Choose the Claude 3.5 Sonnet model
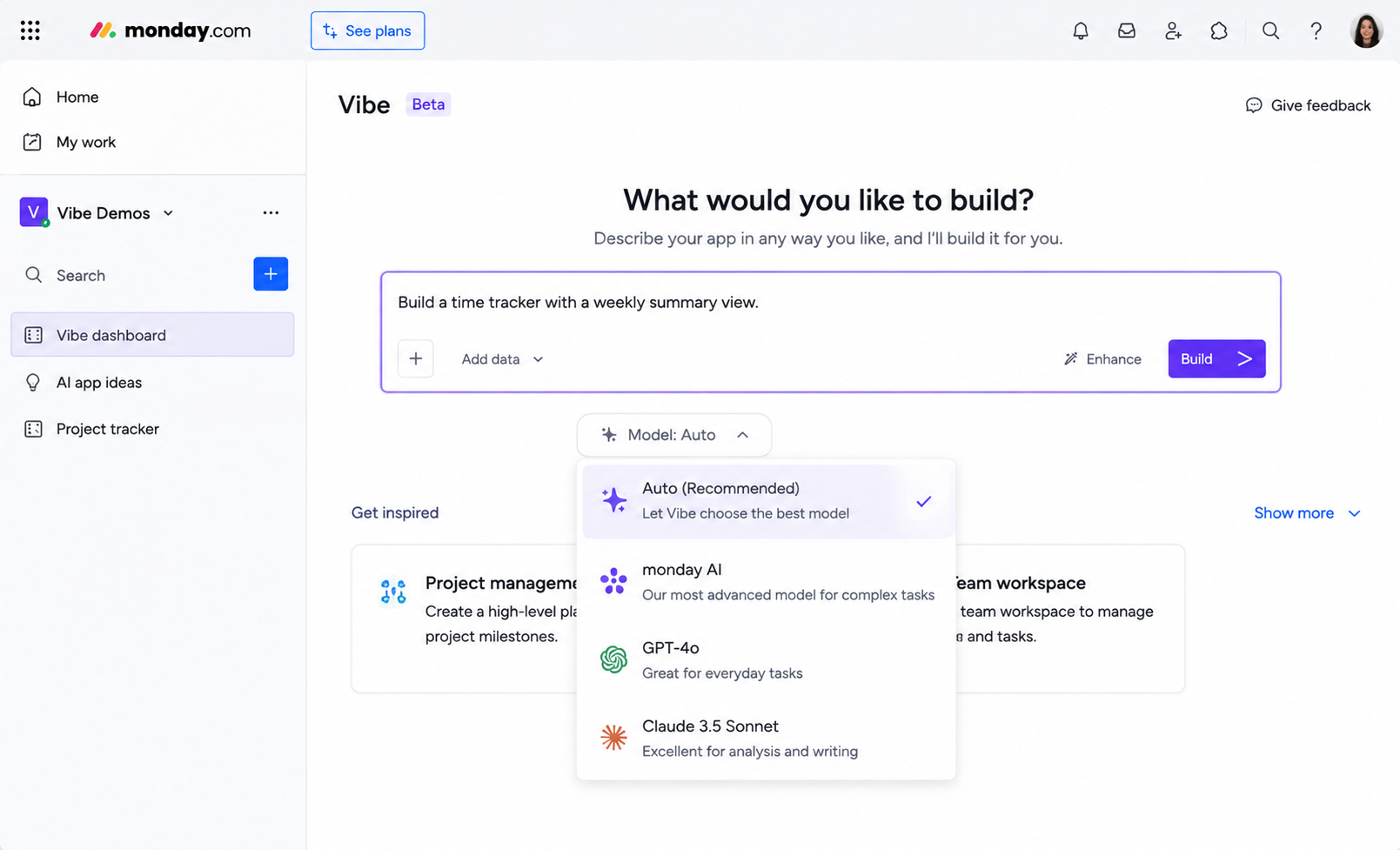The height and width of the screenshot is (850, 1400). pyautogui.click(x=767, y=738)
